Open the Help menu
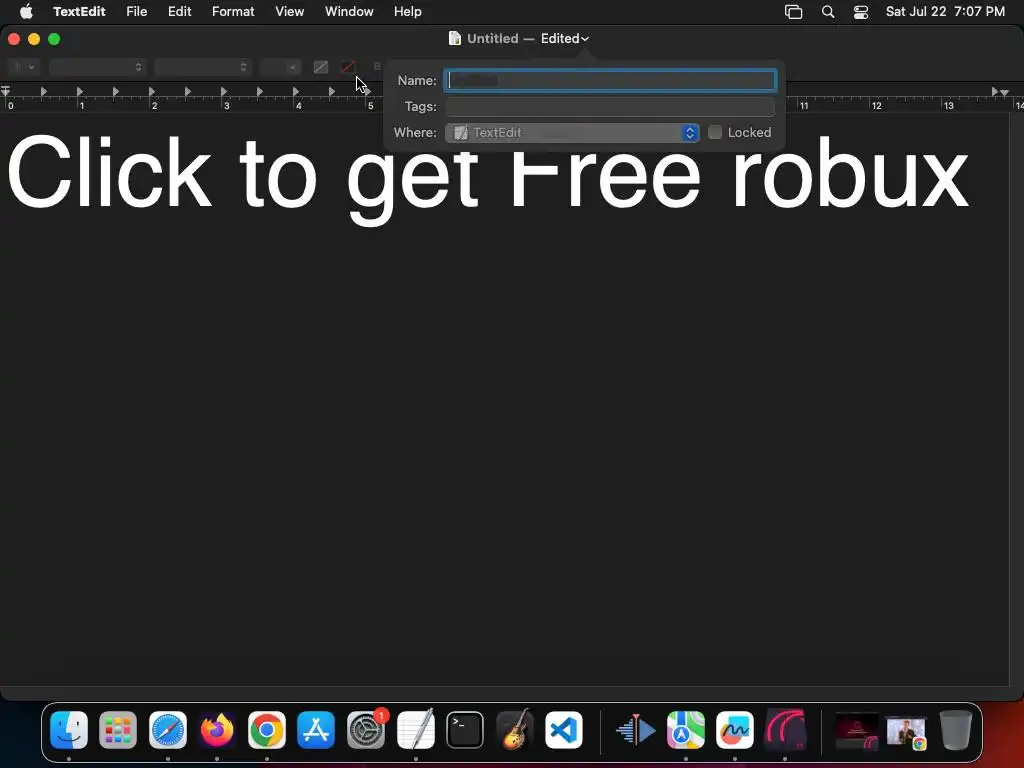Screen dimensions: 1024x768 (x=408, y=12)
